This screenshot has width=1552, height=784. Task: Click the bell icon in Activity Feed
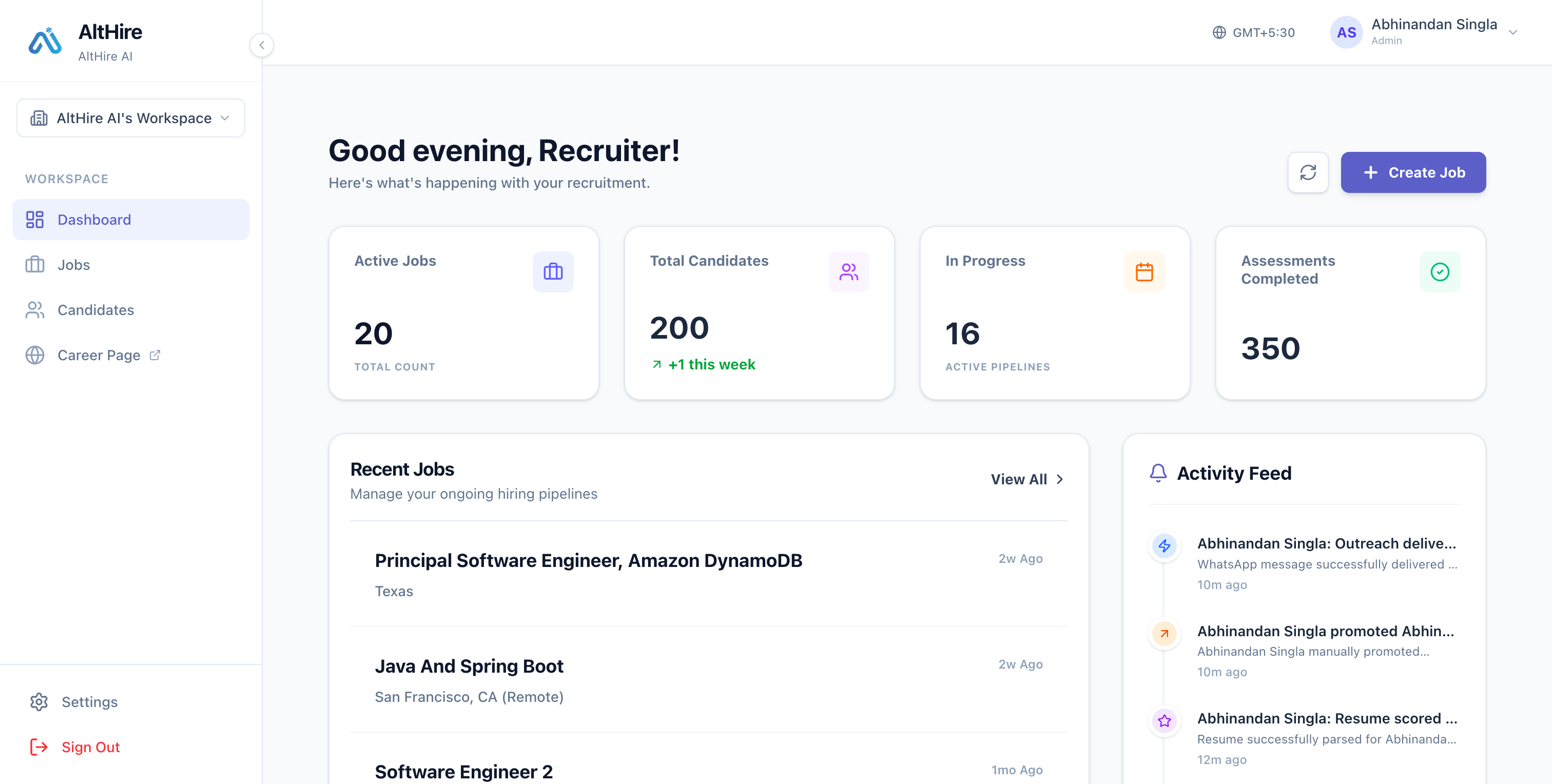coord(1158,473)
